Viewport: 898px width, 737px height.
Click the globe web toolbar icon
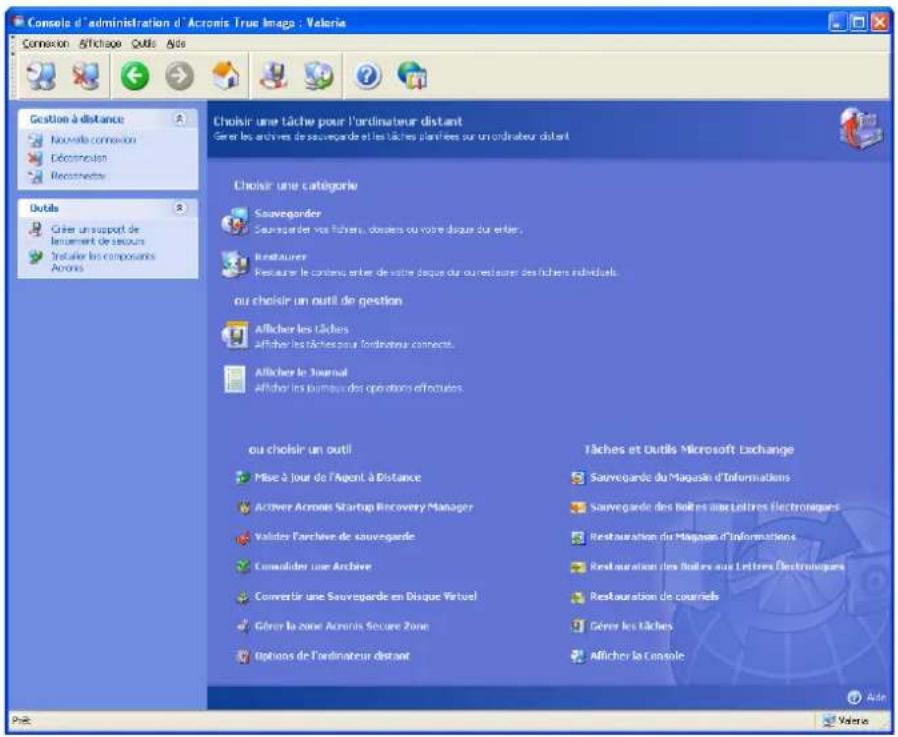pos(412,76)
